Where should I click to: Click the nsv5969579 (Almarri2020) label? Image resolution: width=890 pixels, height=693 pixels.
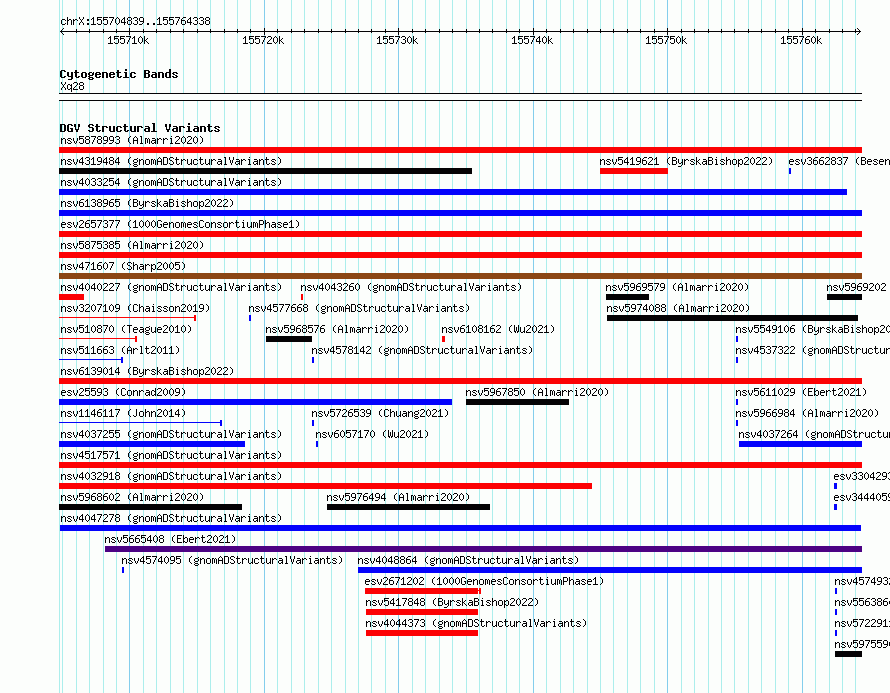click(677, 287)
